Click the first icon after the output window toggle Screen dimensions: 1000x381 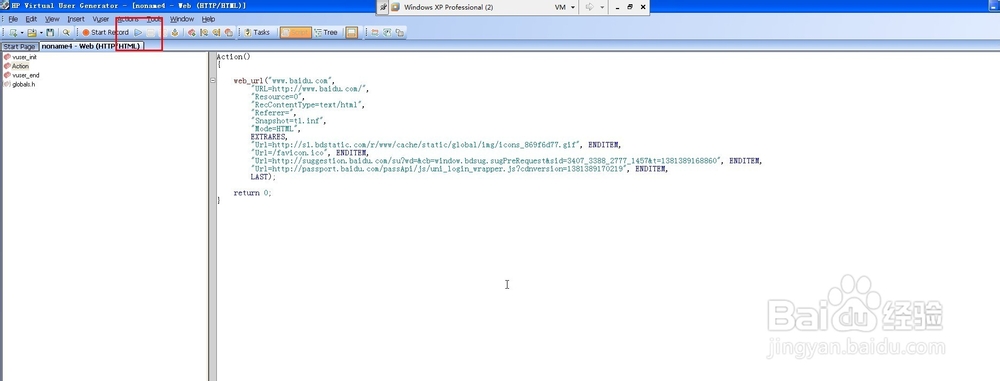tap(375, 32)
